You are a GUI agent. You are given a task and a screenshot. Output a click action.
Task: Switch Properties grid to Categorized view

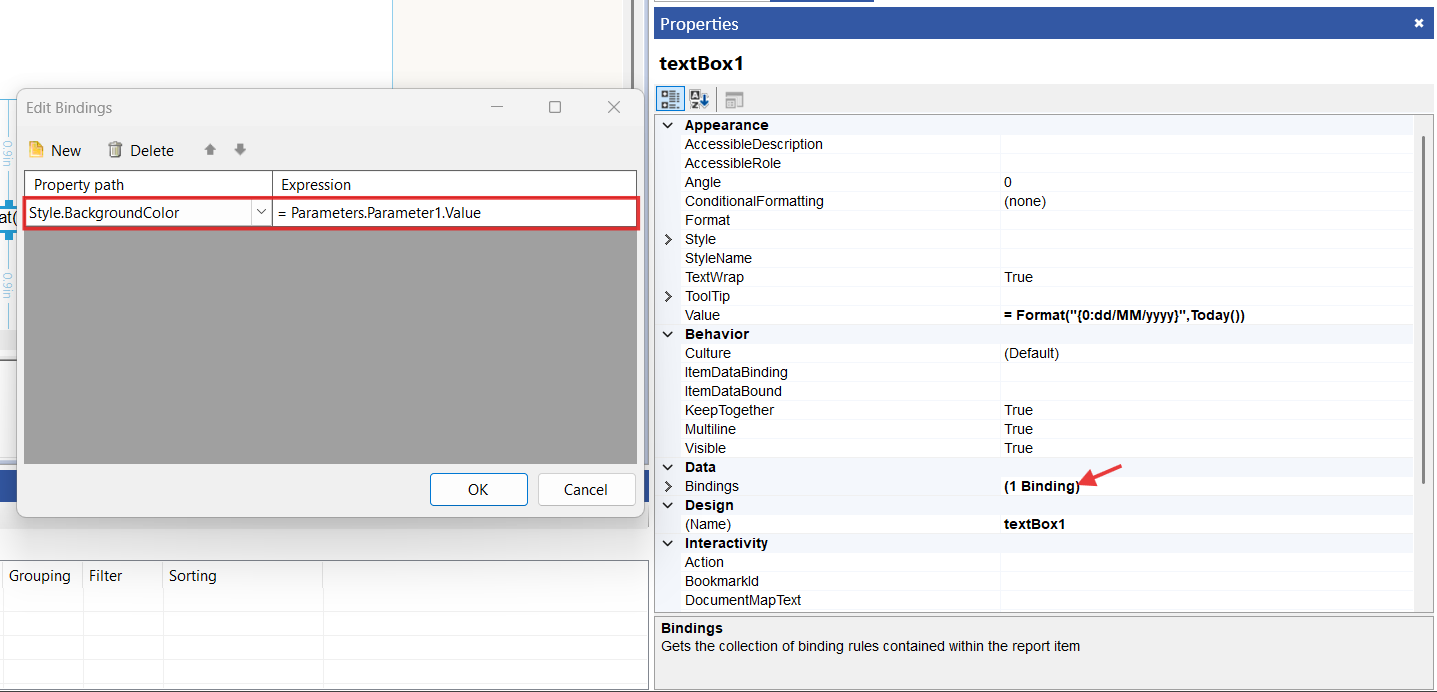pyautogui.click(x=670, y=99)
